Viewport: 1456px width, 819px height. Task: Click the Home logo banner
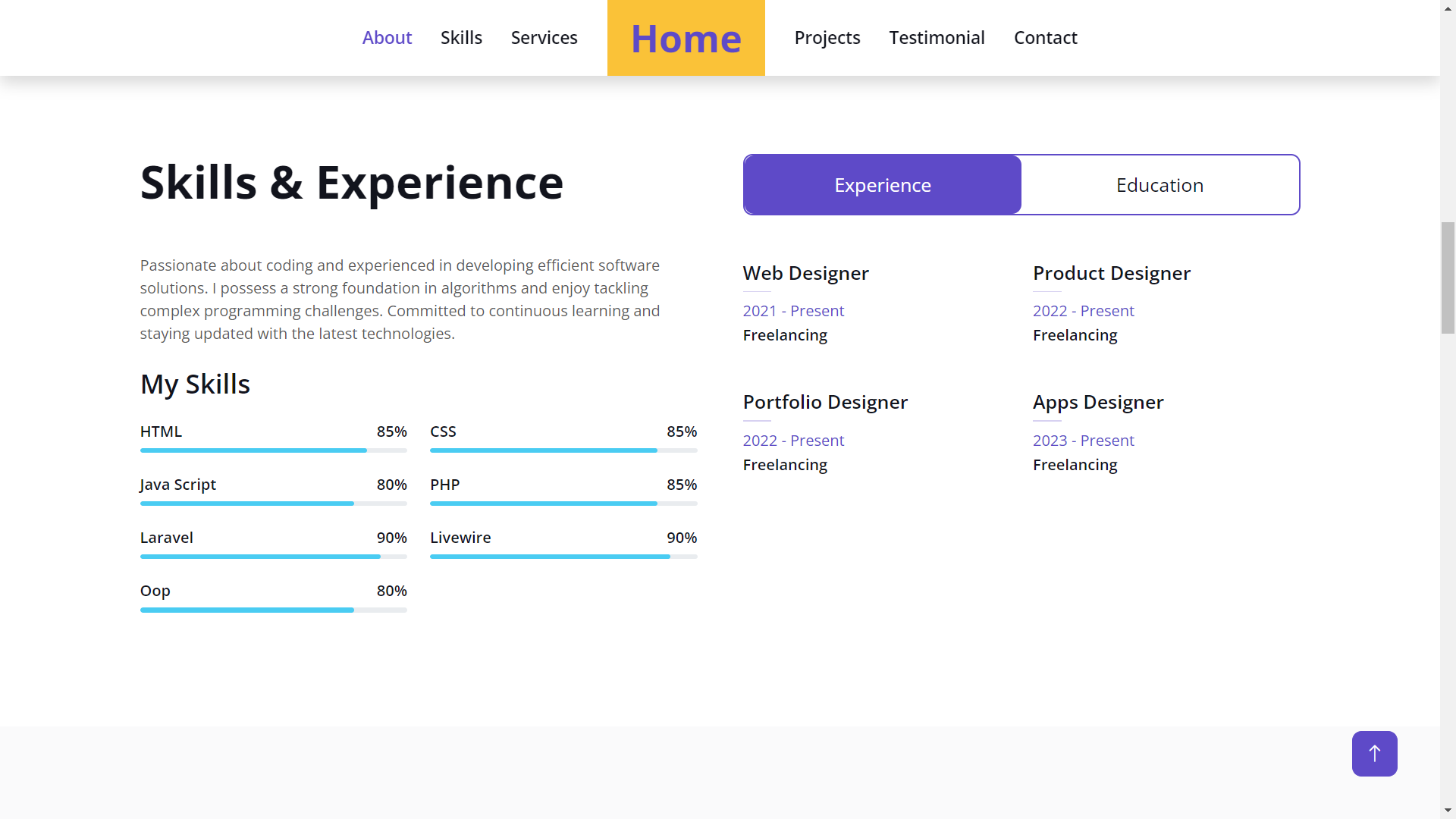(x=686, y=38)
